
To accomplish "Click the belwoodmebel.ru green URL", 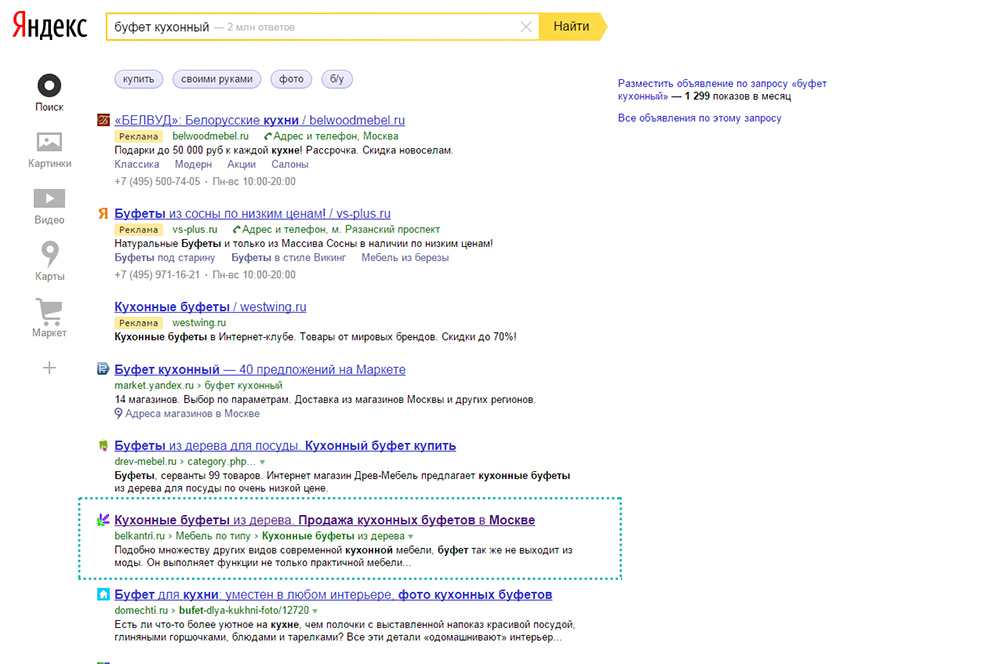I will click(x=210, y=136).
